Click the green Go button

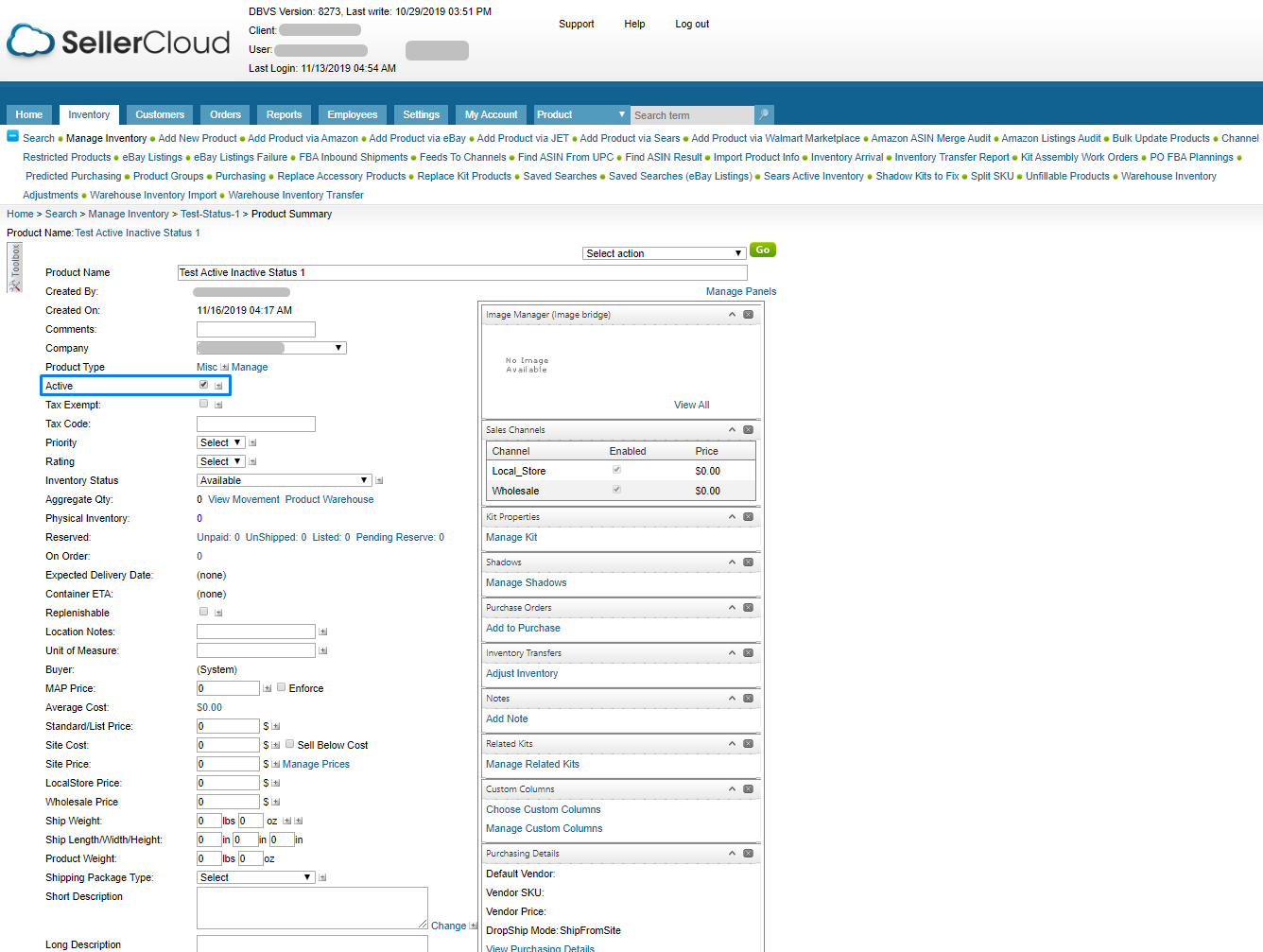point(763,251)
